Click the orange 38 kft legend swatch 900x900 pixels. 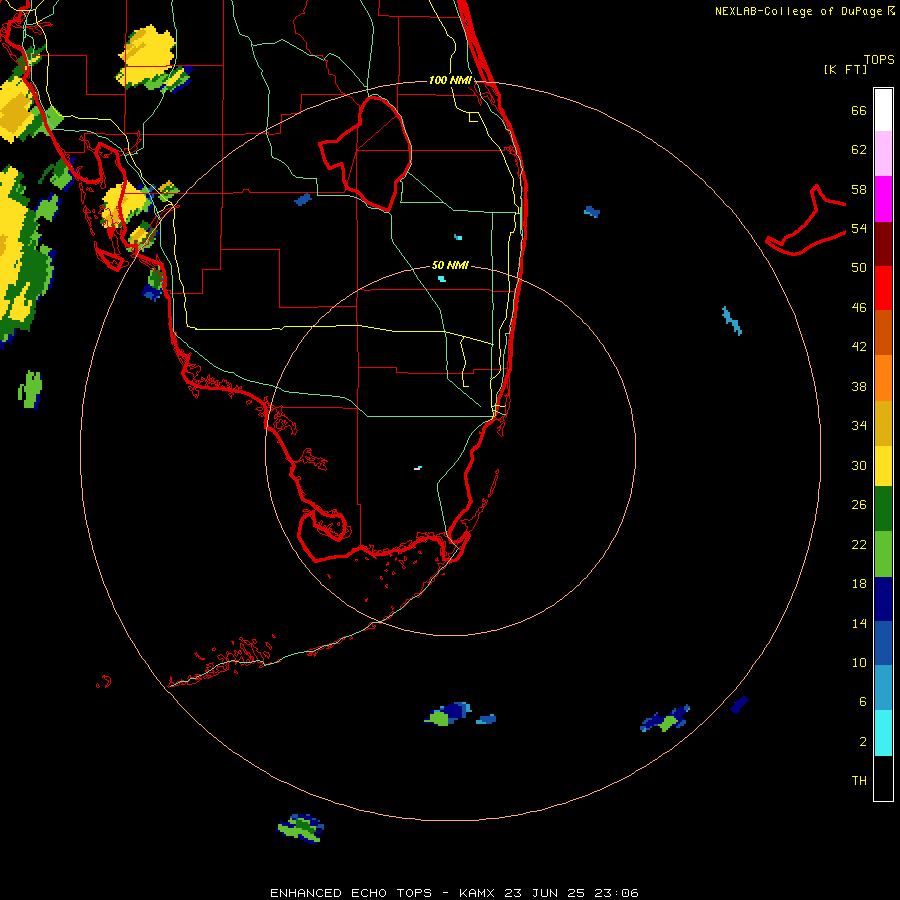click(x=883, y=378)
